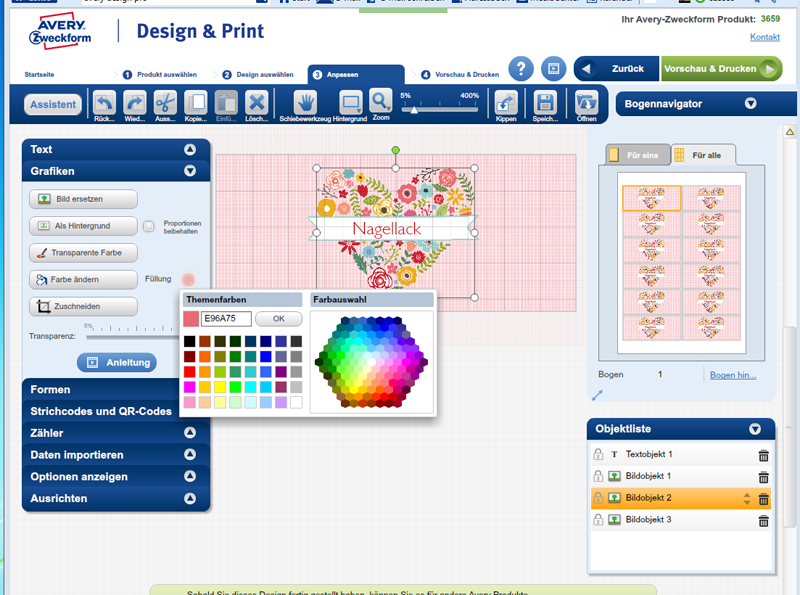Click the delete (Lösch...) toolbar icon

[x=257, y=102]
